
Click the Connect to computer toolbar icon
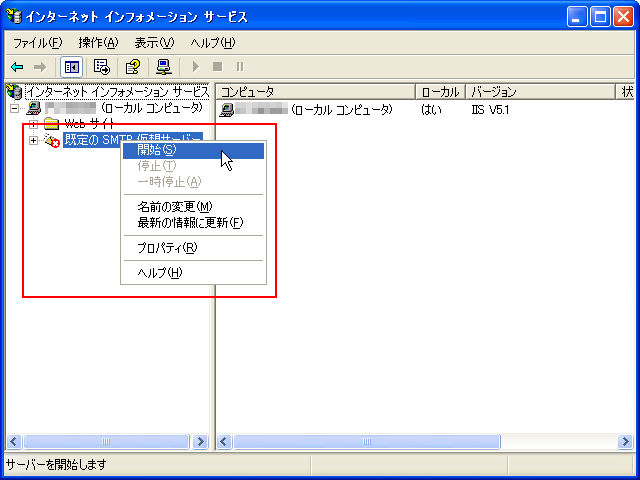point(163,67)
